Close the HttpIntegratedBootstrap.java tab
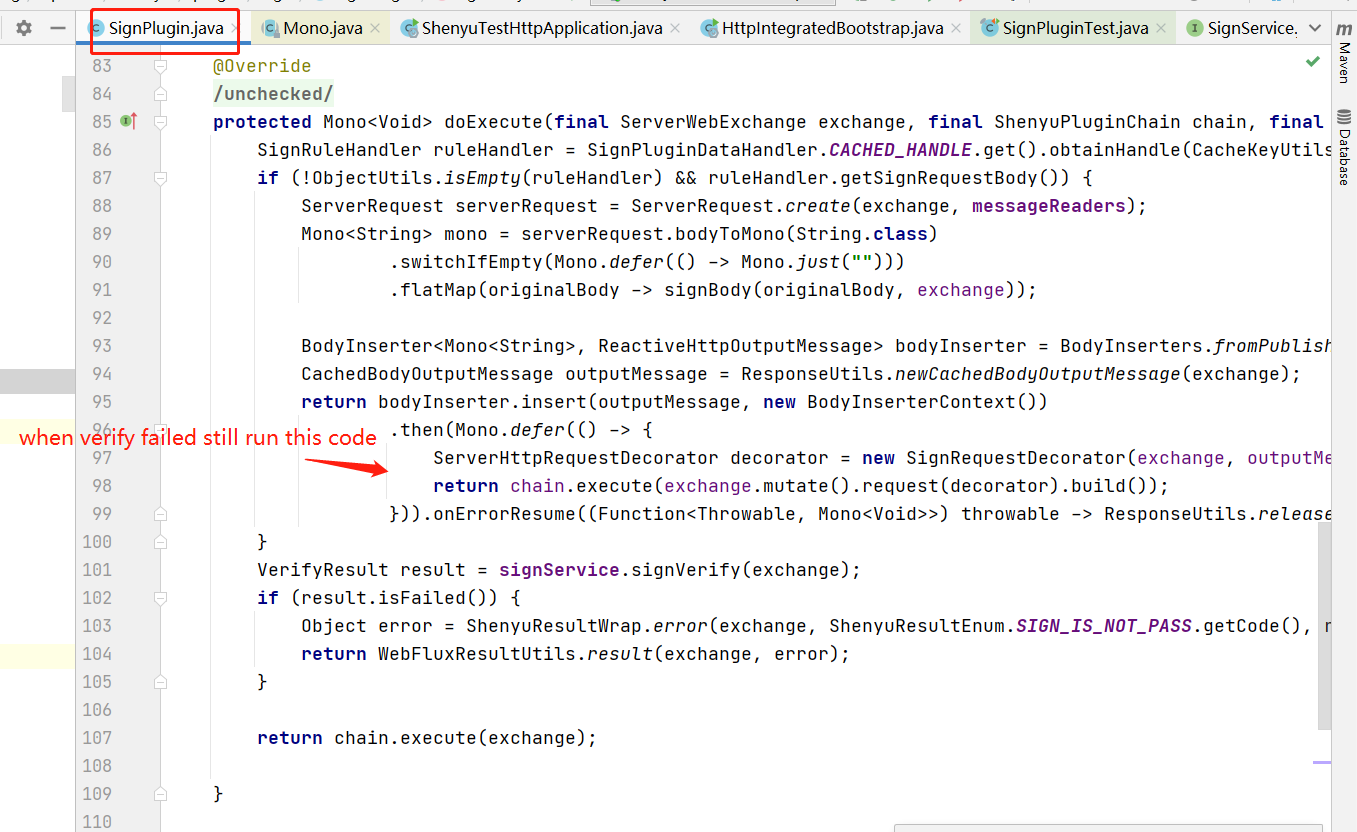The width and height of the screenshot is (1357, 832). tap(957, 28)
